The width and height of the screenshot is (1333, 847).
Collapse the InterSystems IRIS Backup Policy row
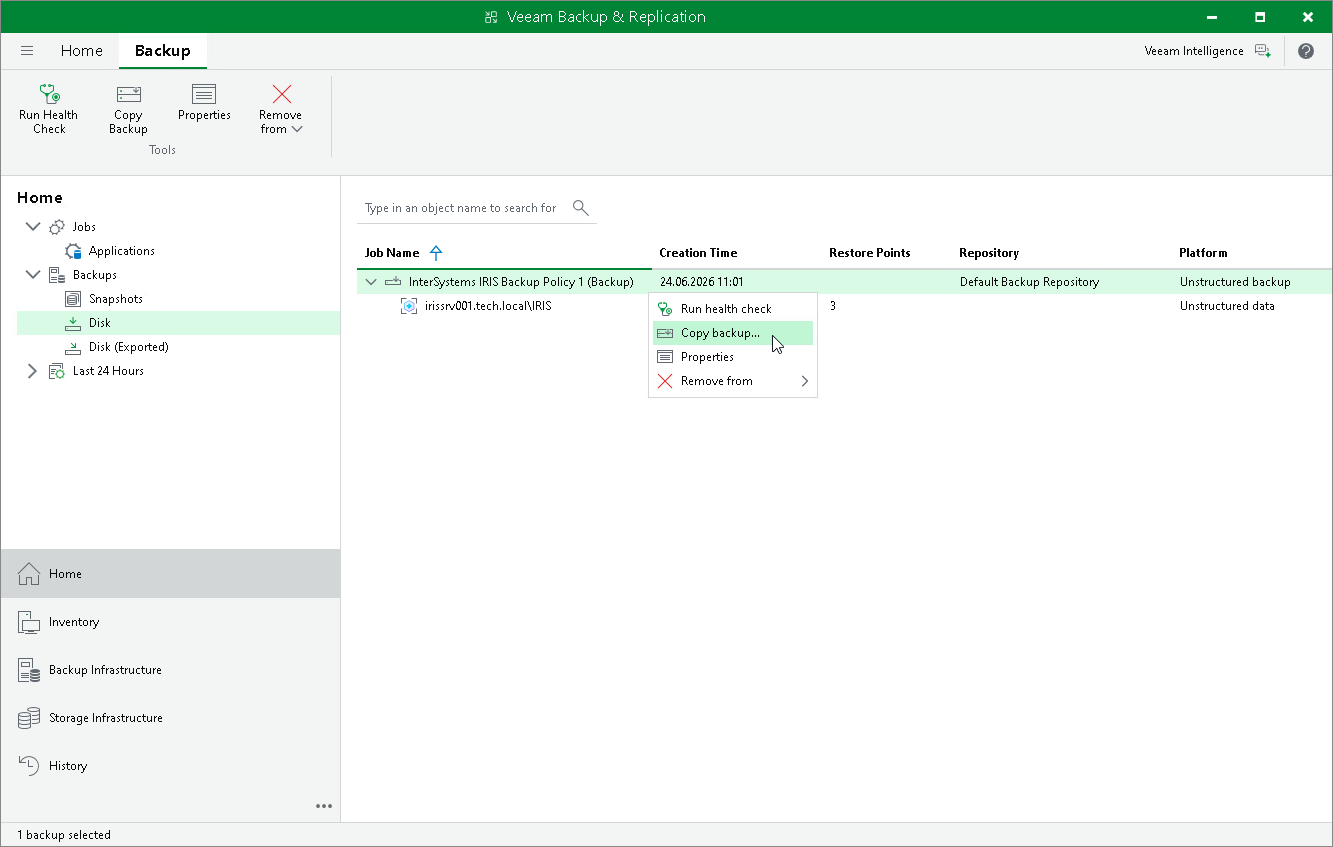tap(371, 282)
